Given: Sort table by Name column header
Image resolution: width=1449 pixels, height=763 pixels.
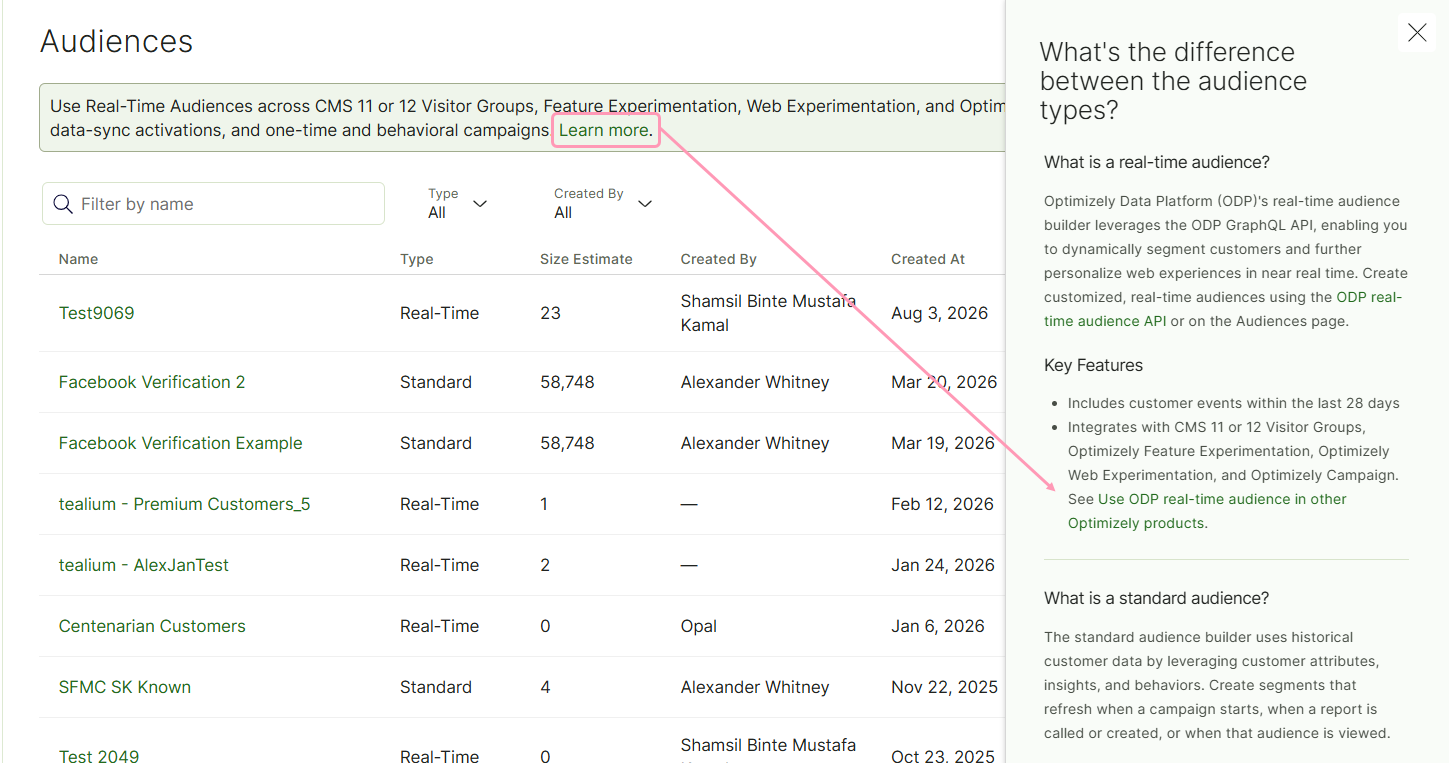Looking at the screenshot, I should click(78, 259).
